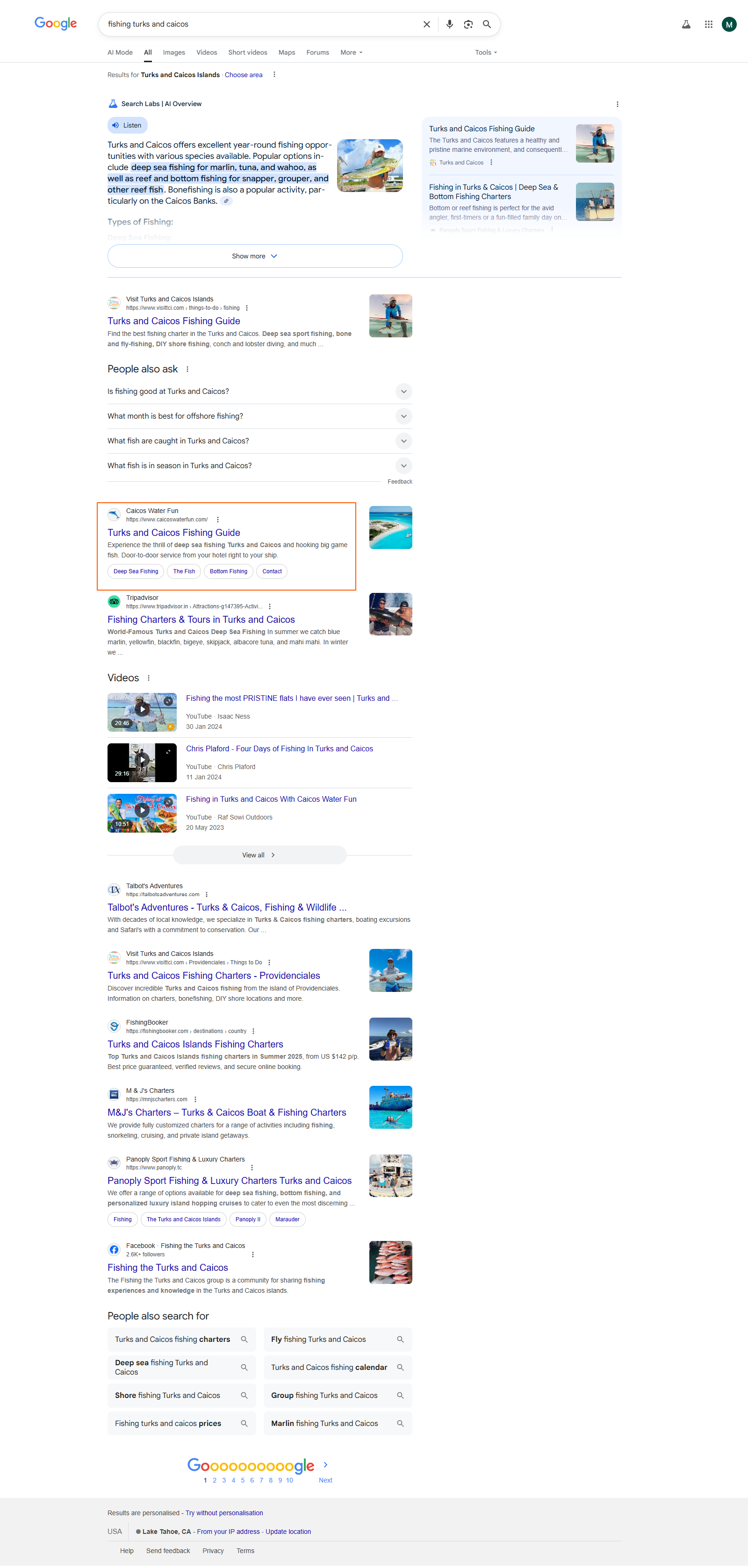Click Update location link
The height and width of the screenshot is (1568, 748).
click(x=288, y=1532)
